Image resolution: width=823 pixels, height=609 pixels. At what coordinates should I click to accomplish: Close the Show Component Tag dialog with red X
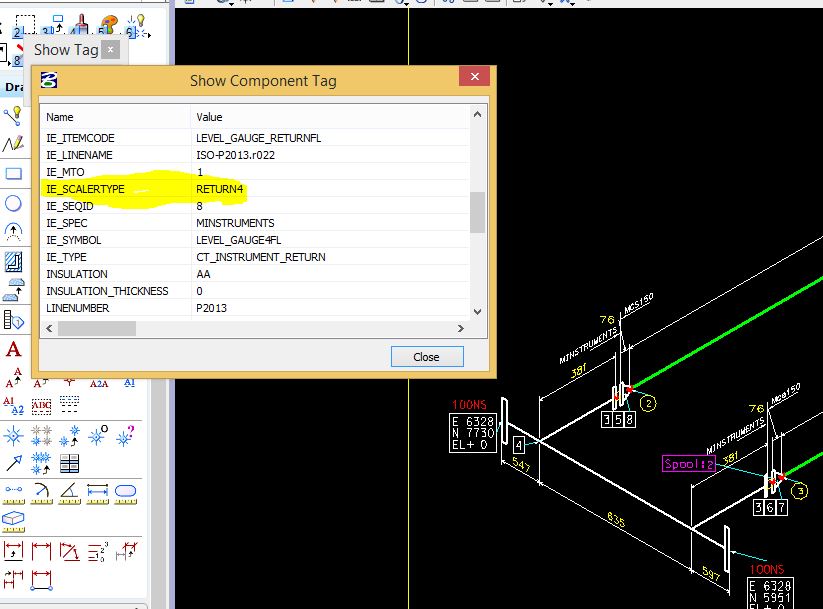tap(474, 77)
